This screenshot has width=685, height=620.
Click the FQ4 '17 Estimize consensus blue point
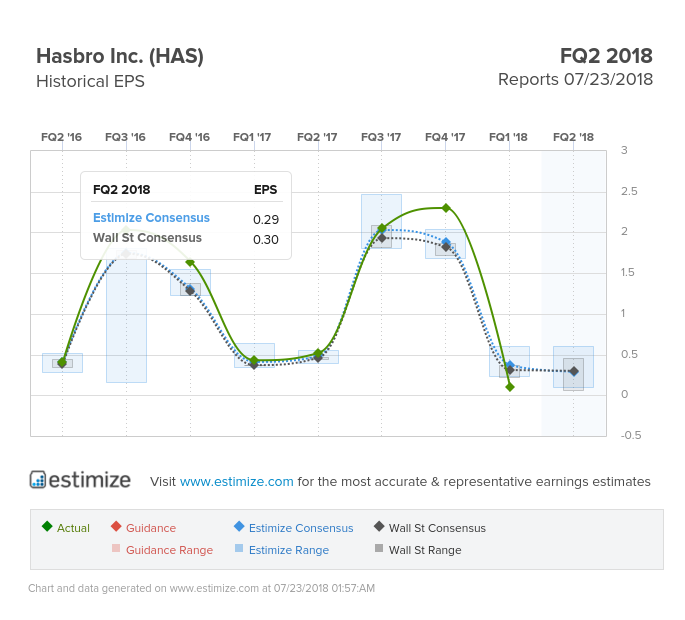446,242
